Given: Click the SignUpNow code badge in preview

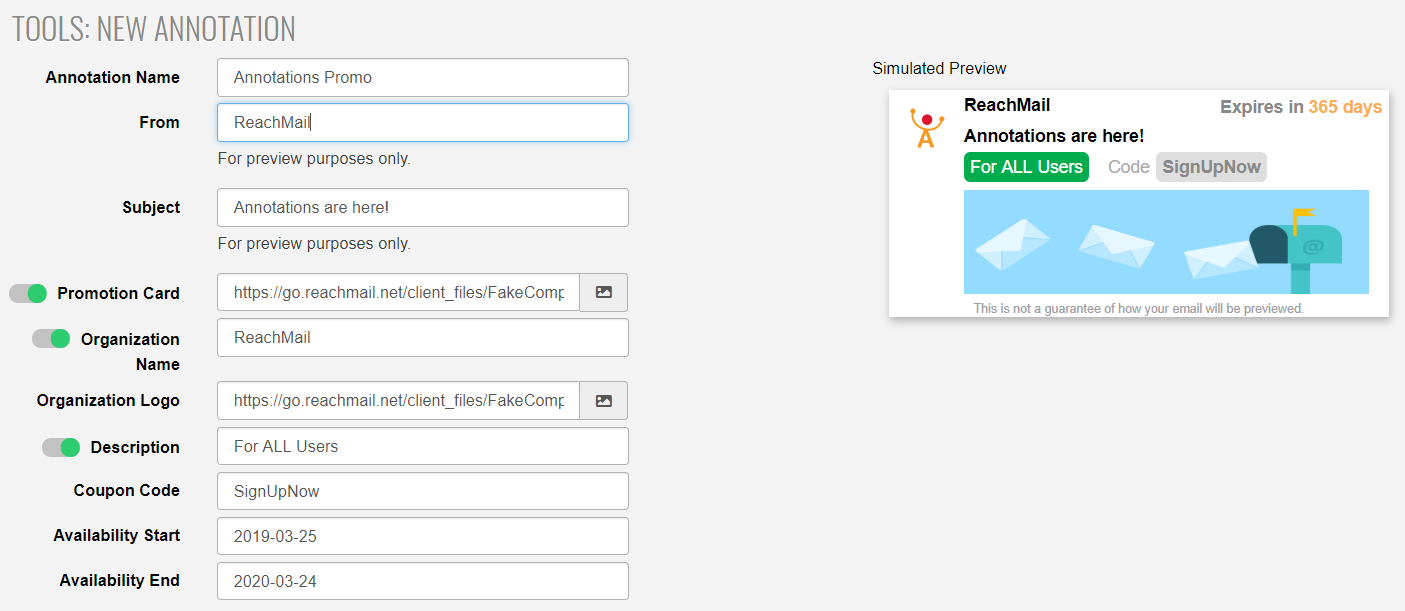Looking at the screenshot, I should pyautogui.click(x=1211, y=167).
